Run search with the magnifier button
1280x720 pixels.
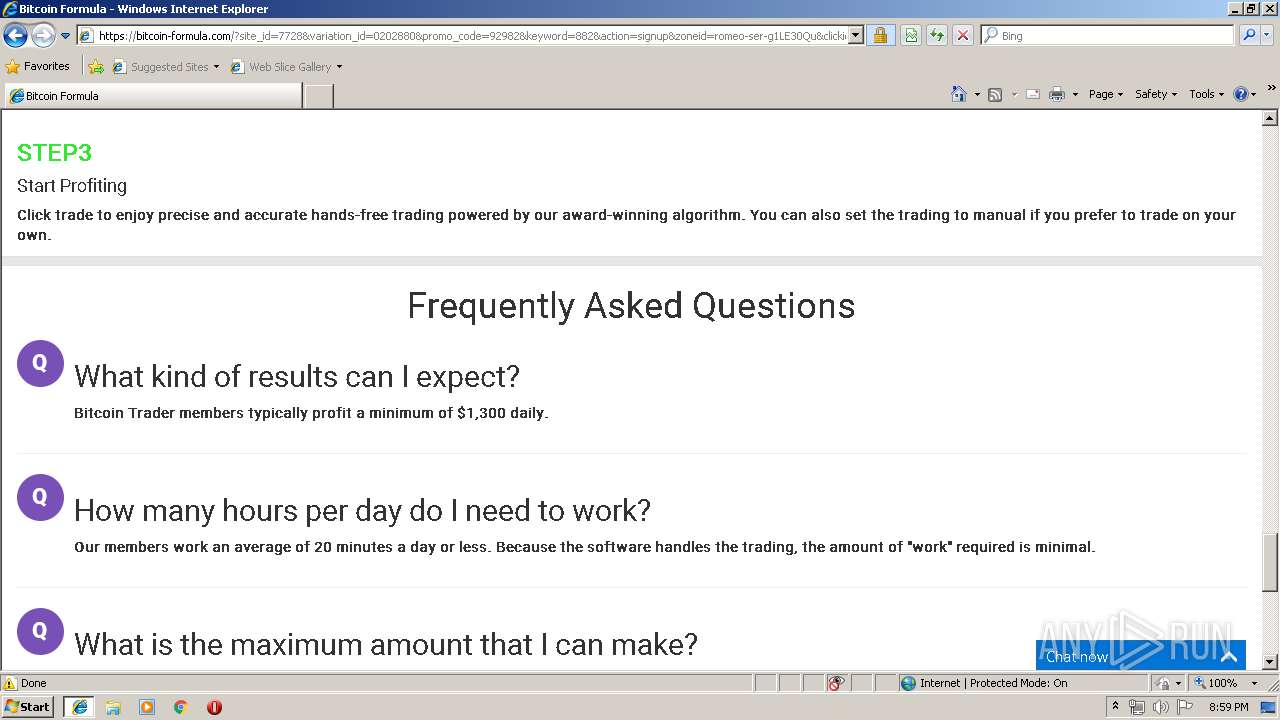[1248, 36]
